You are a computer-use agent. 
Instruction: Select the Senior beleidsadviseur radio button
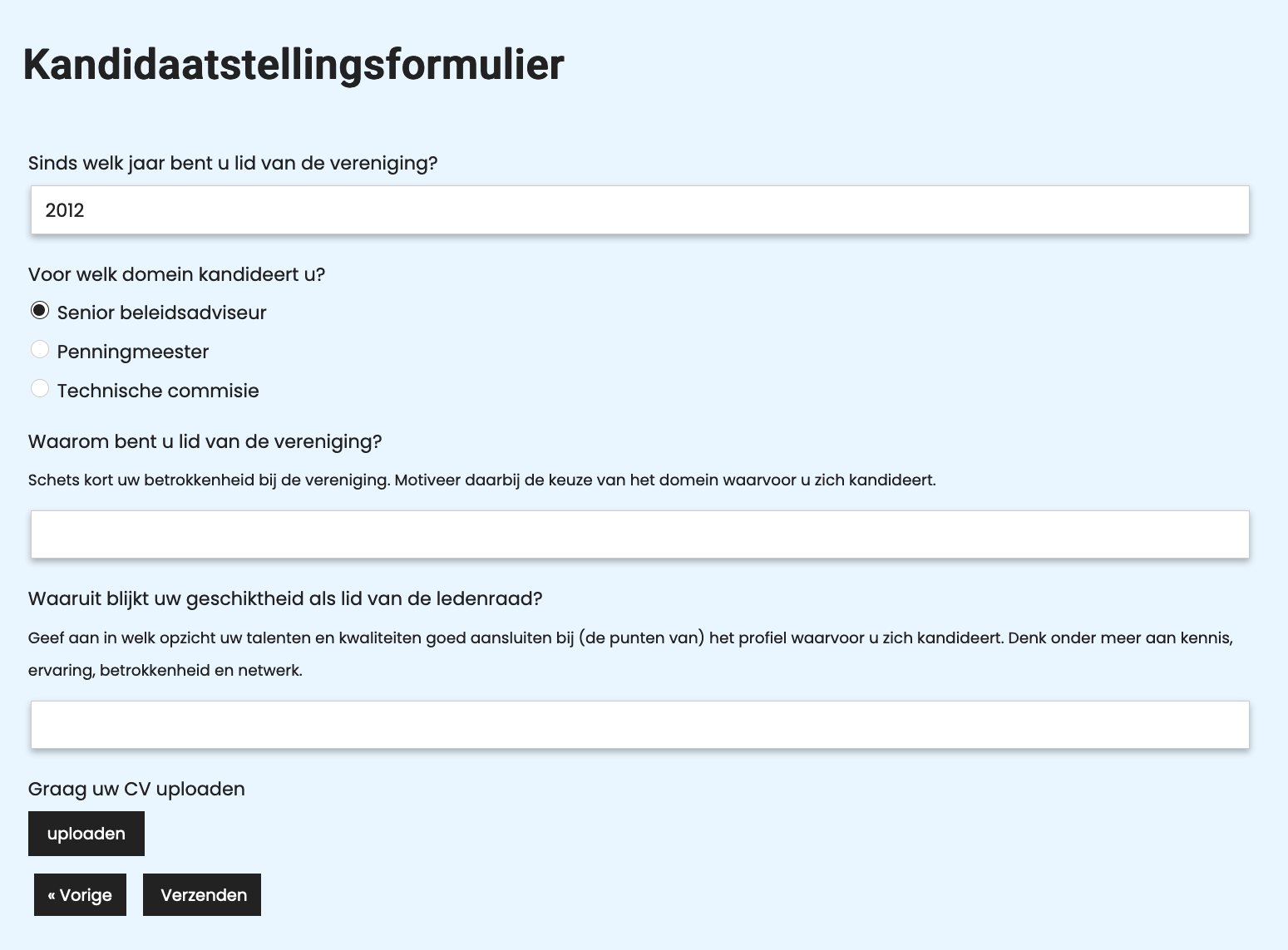pyautogui.click(x=40, y=310)
